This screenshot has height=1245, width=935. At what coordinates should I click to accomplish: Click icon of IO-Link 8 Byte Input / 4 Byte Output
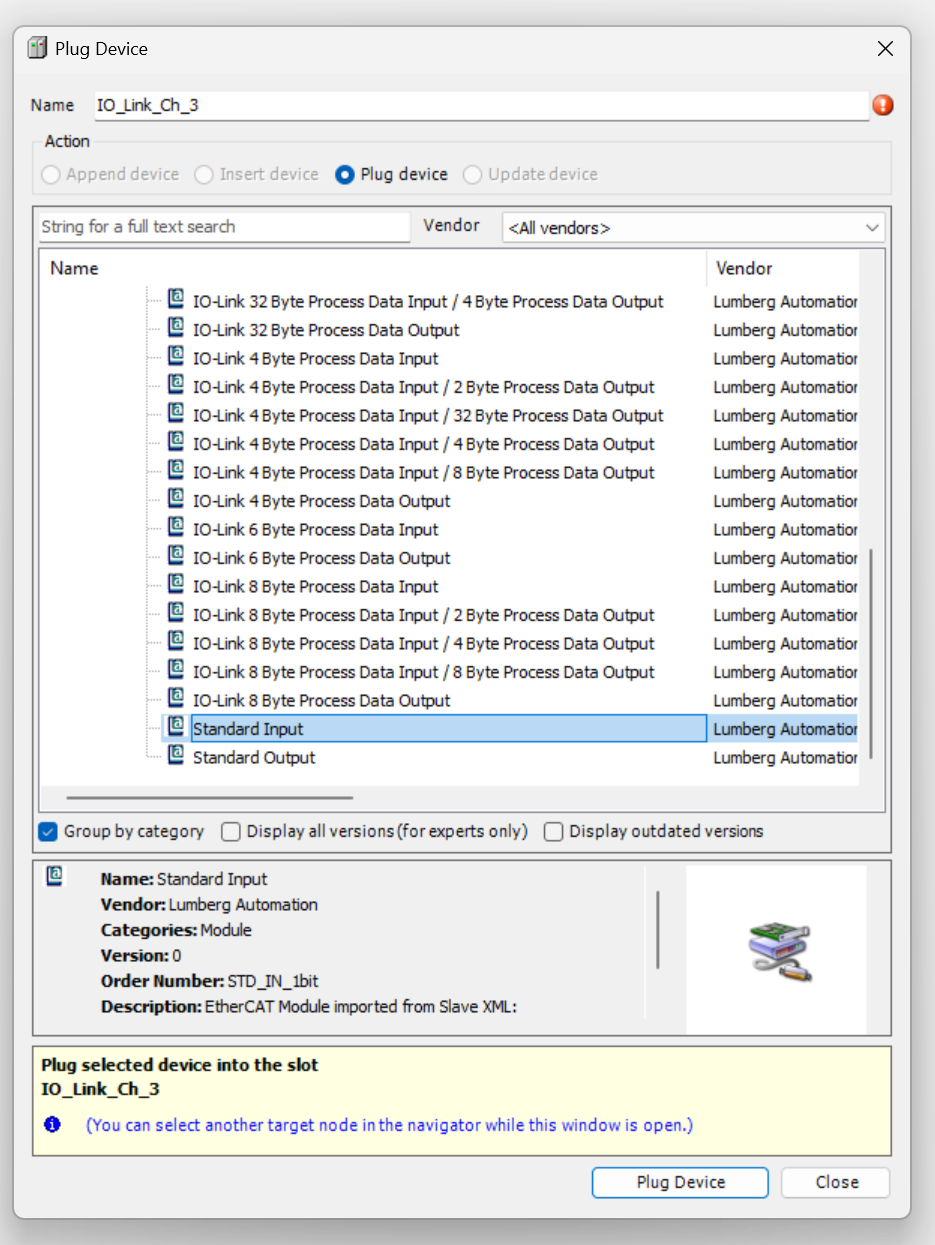click(176, 640)
